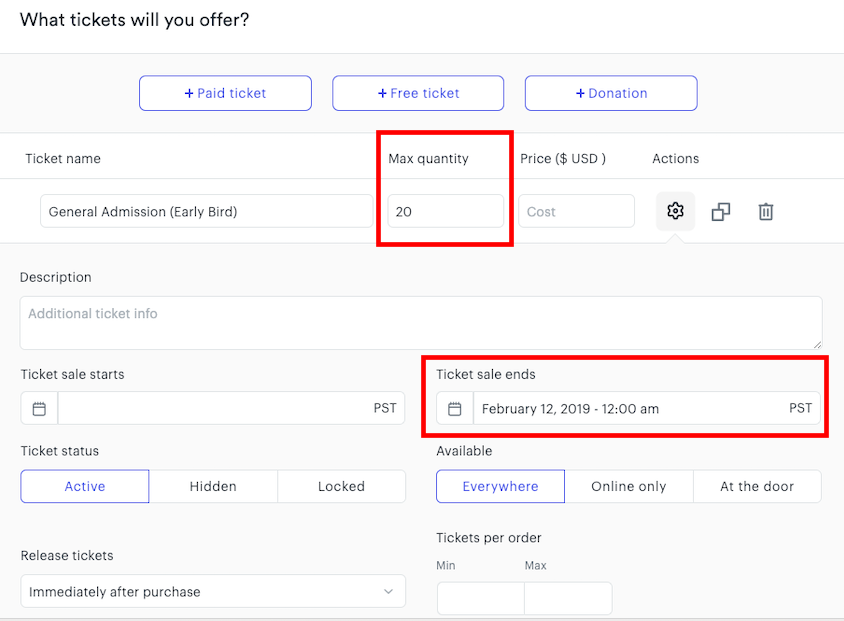This screenshot has width=844, height=621.
Task: Click the ticket name field
Action: click(206, 211)
